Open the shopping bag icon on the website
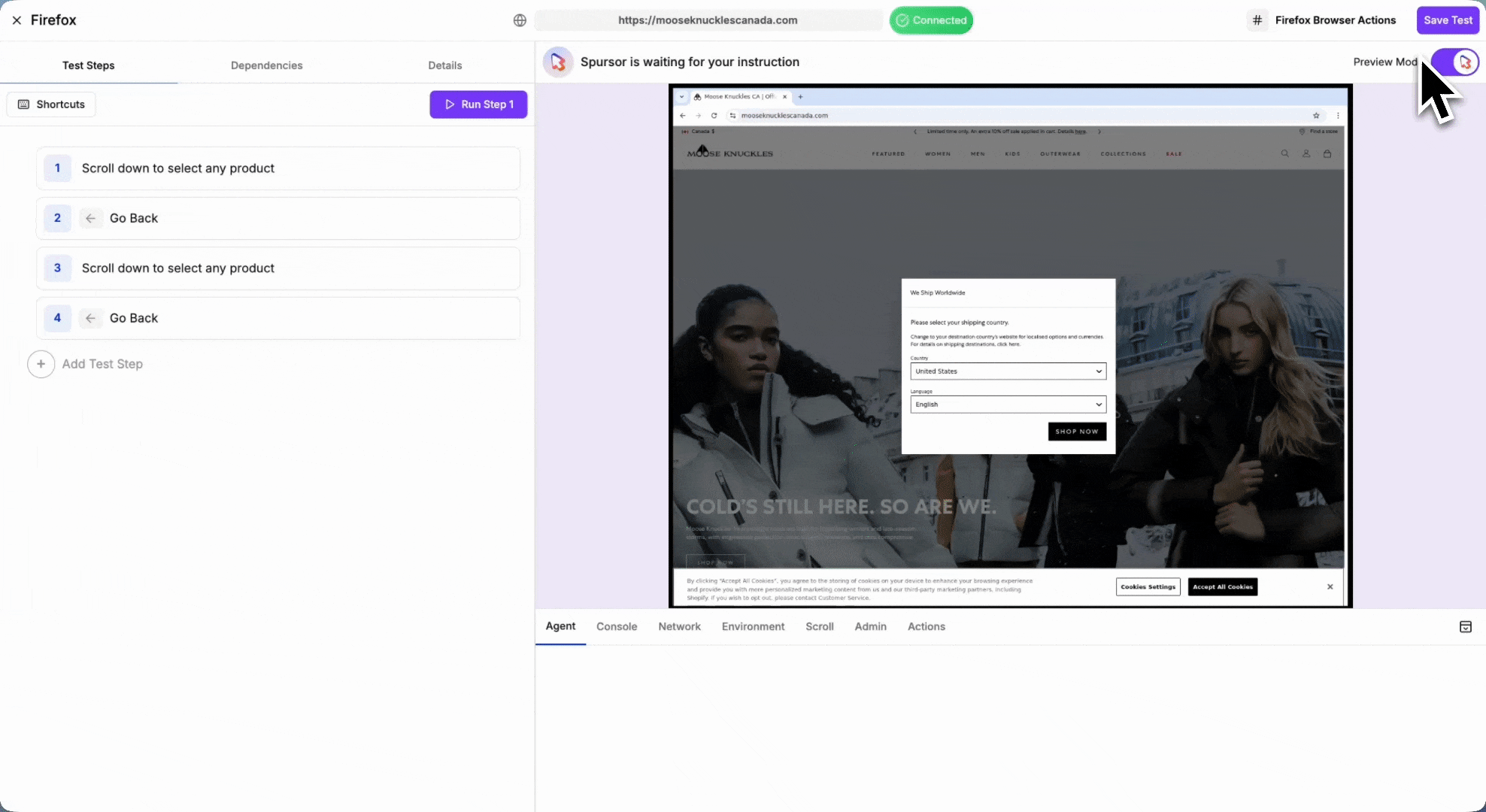1486x812 pixels. tap(1327, 153)
